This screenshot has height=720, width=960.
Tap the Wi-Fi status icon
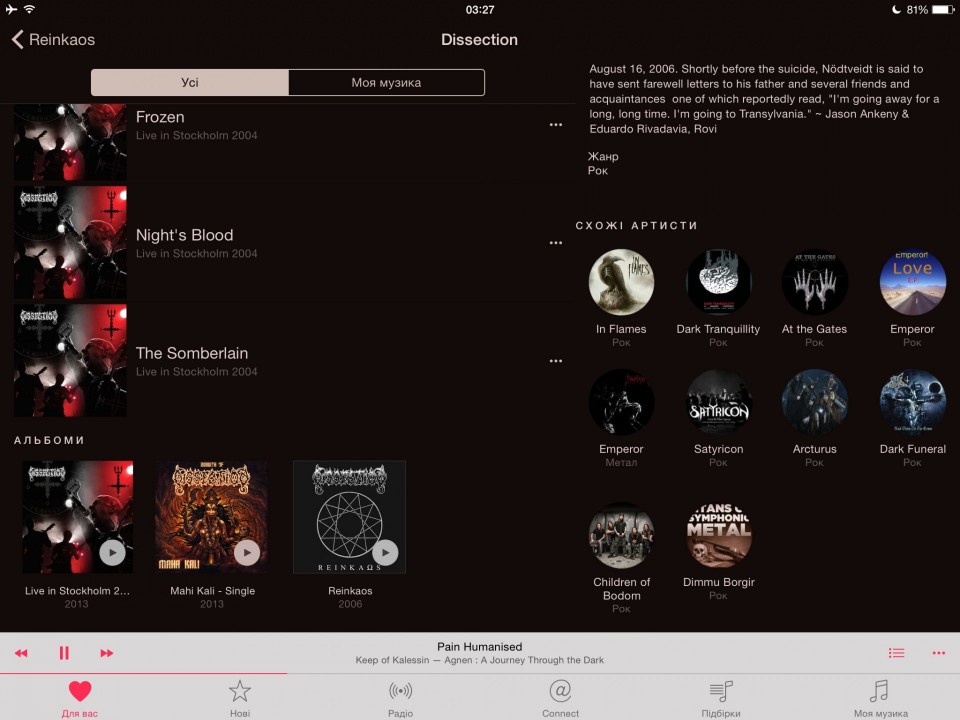pos(29,9)
